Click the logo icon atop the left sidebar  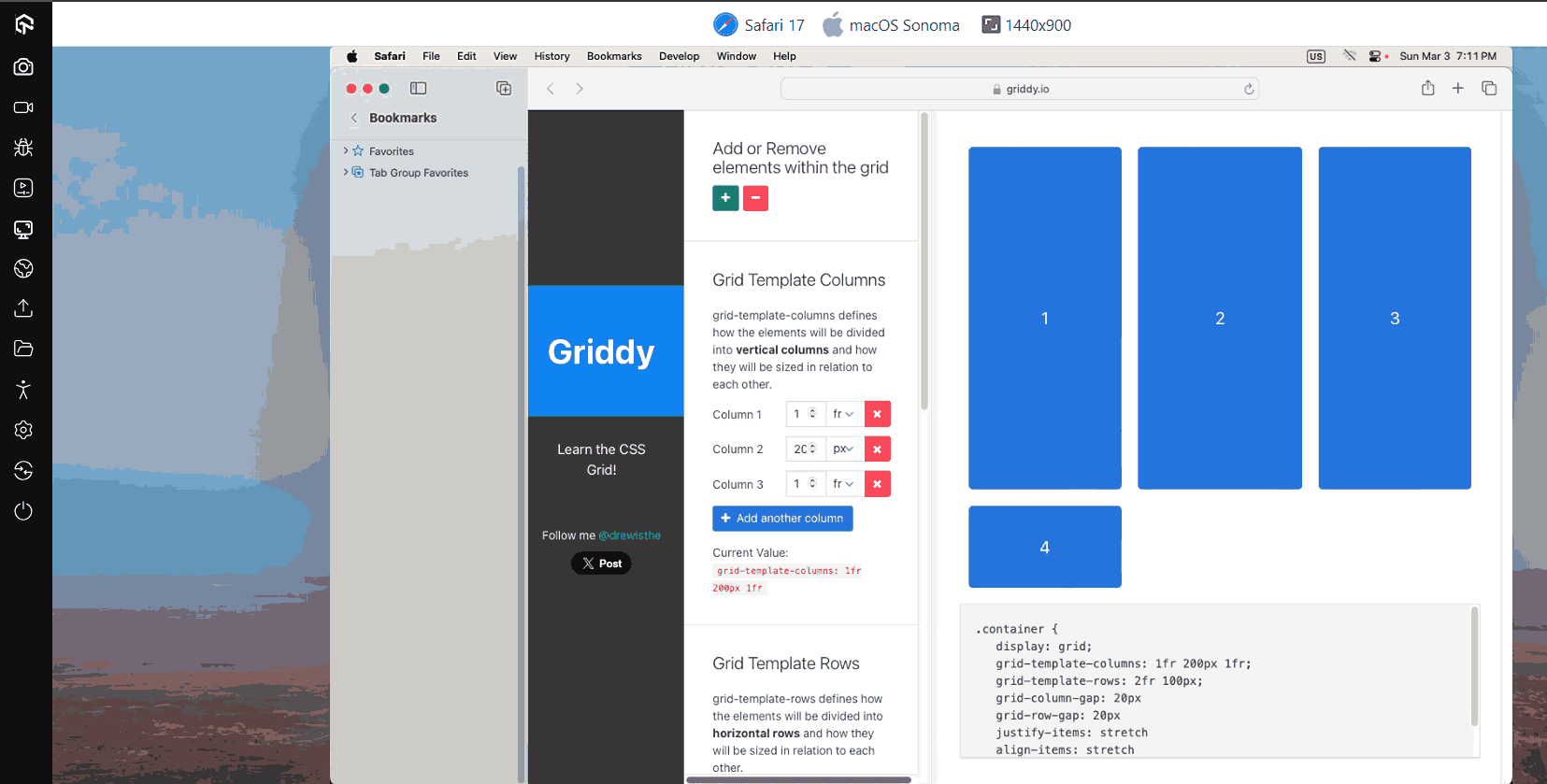tap(24, 24)
